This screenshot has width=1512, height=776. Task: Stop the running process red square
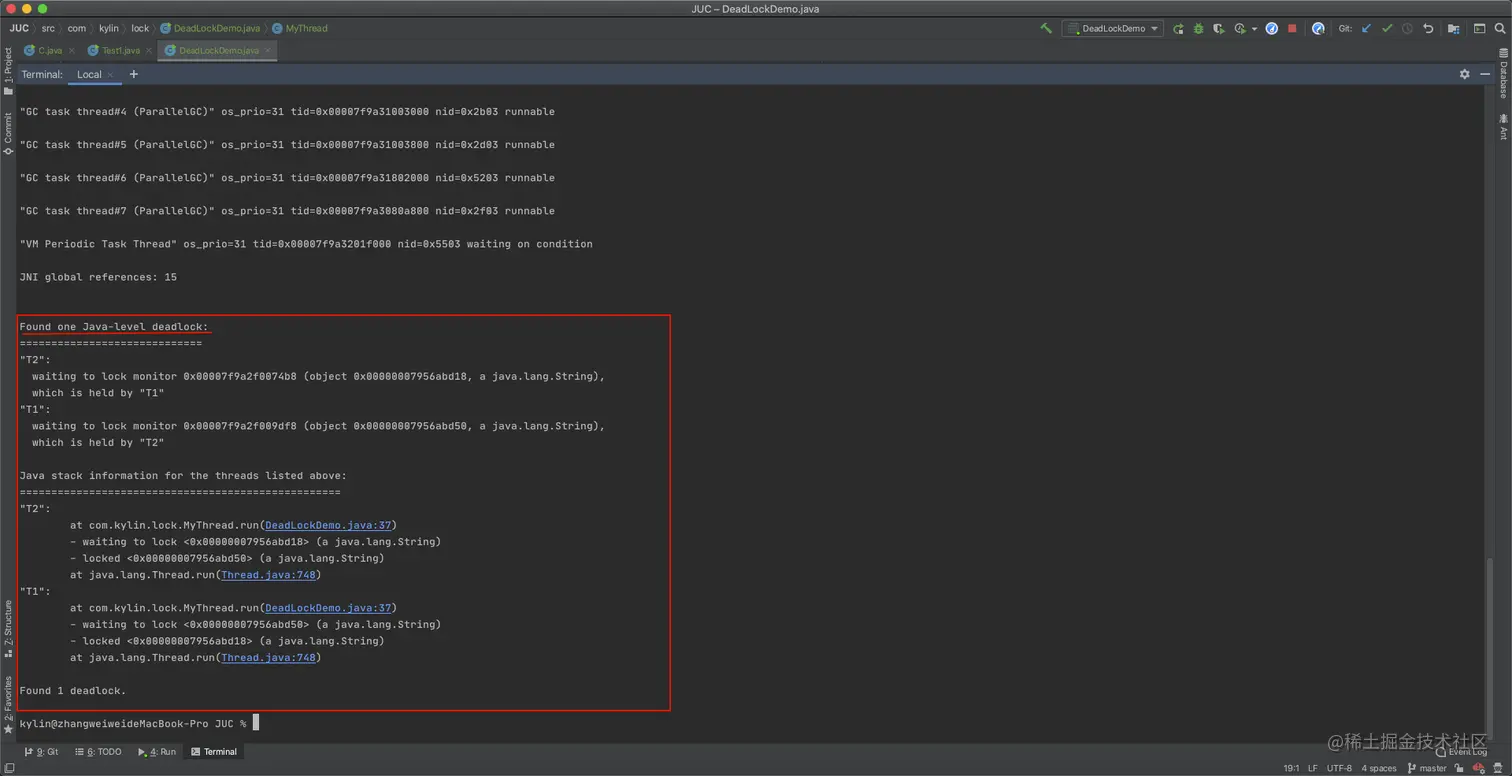[x=1292, y=29]
